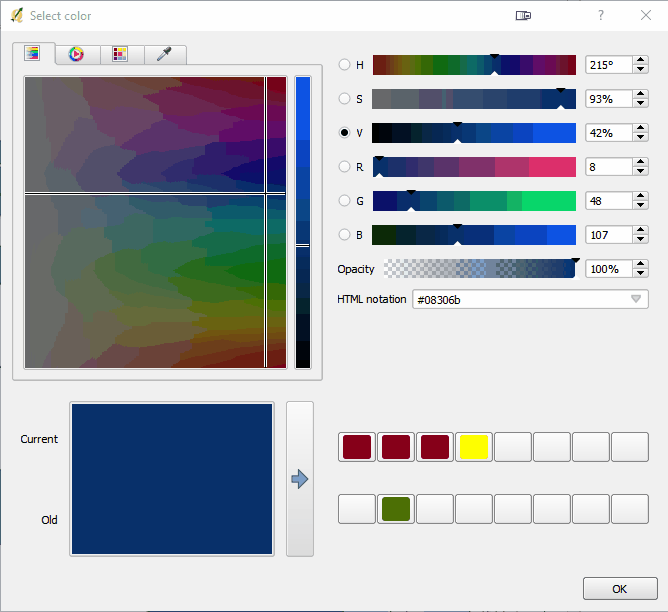
Task: Increase the red value 8
Action: click(640, 162)
